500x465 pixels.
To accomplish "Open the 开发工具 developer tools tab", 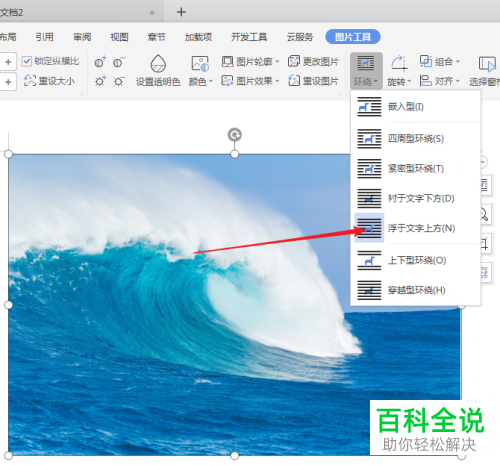I will click(x=249, y=37).
